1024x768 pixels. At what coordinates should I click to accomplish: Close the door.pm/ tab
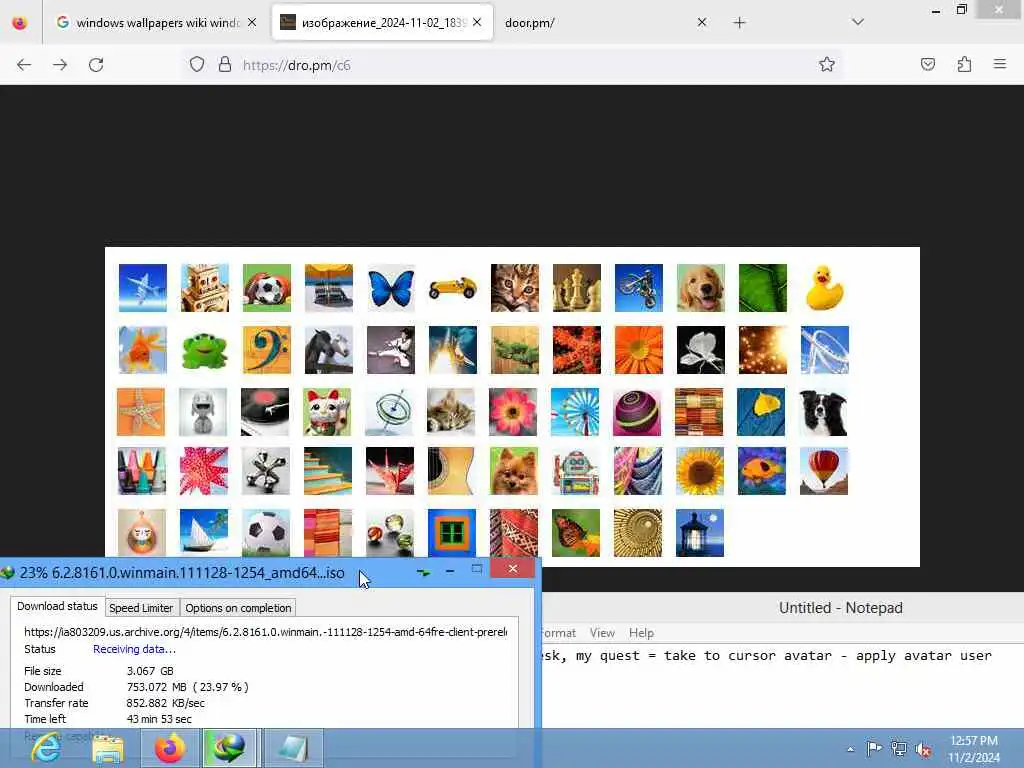click(702, 22)
